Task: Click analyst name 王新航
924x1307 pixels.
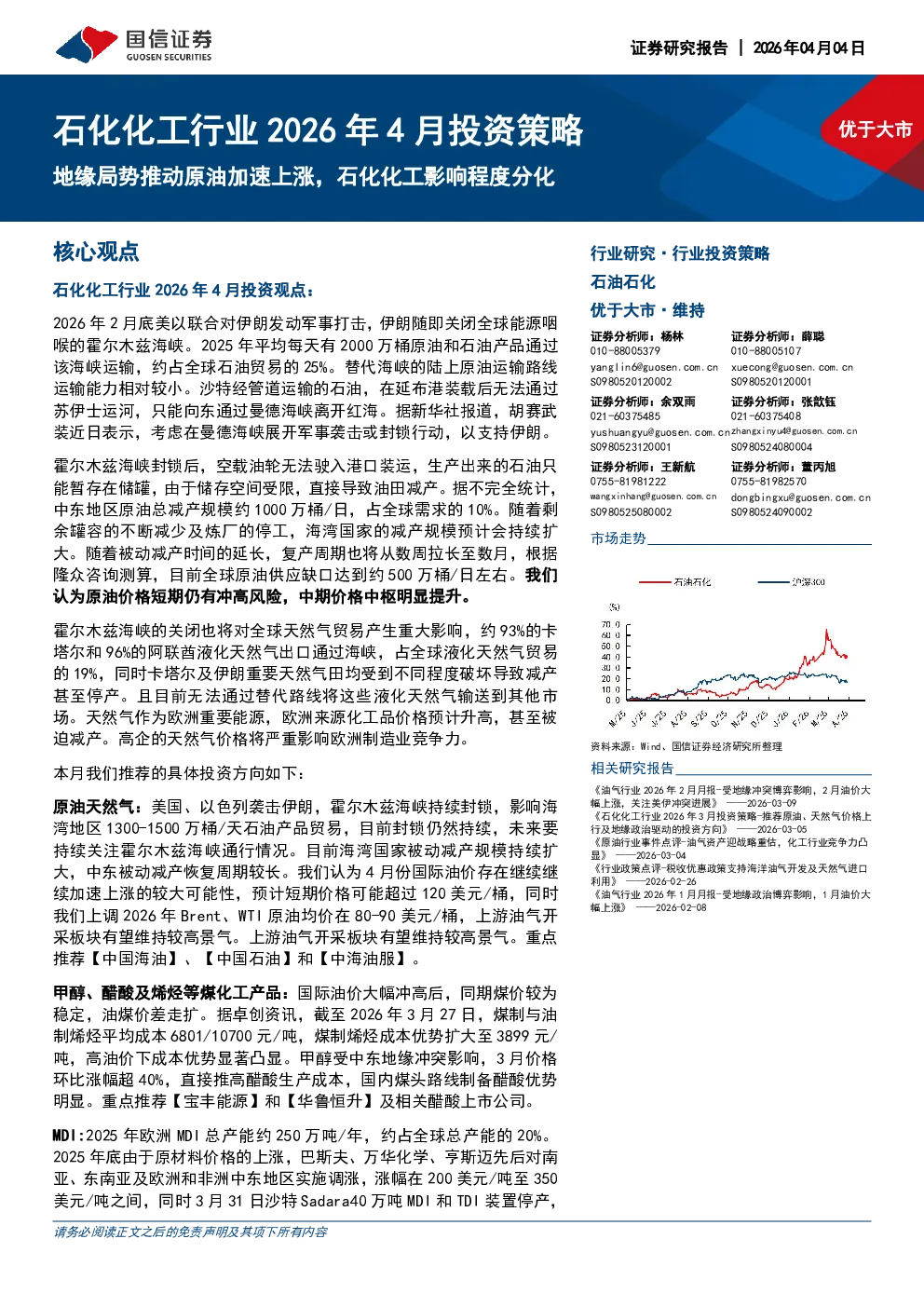Action: (x=677, y=467)
